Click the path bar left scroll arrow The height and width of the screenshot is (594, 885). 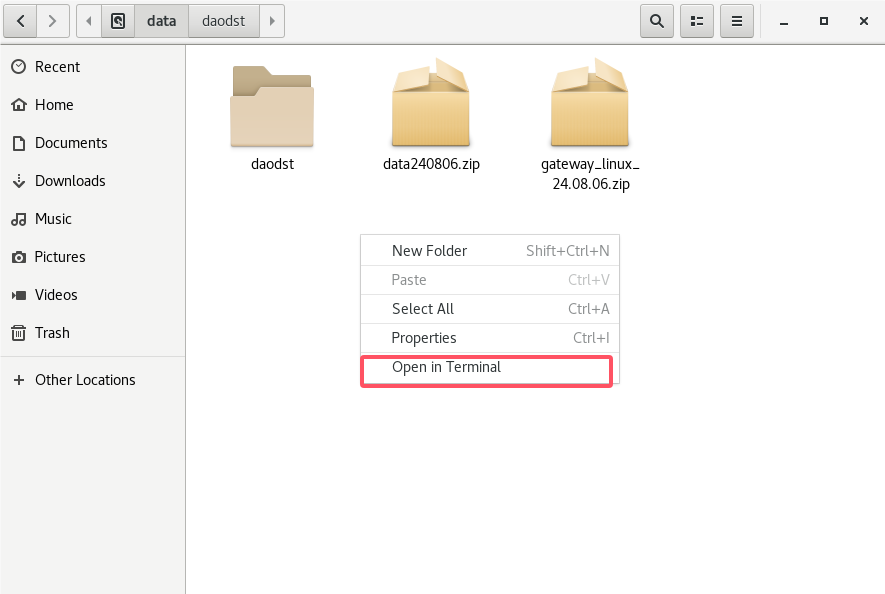89,21
